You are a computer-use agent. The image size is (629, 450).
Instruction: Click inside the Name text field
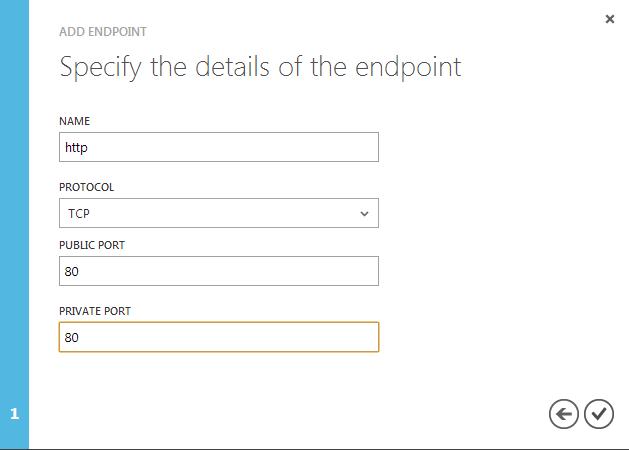[x=218, y=147]
